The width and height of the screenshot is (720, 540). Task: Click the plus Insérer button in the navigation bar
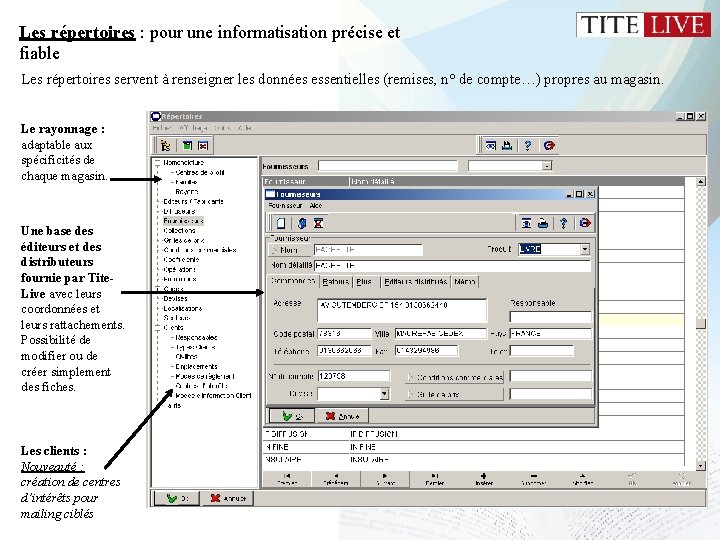pos(484,479)
